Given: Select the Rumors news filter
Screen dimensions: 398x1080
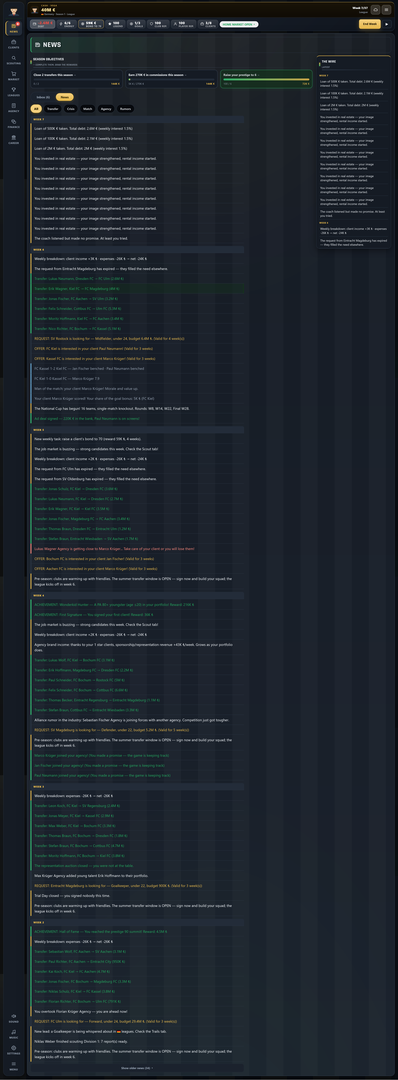Looking at the screenshot, I should click(125, 109).
